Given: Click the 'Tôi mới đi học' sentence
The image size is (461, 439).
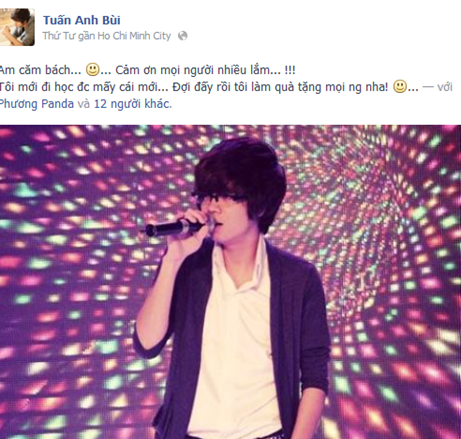Looking at the screenshot, I should 37,87.
